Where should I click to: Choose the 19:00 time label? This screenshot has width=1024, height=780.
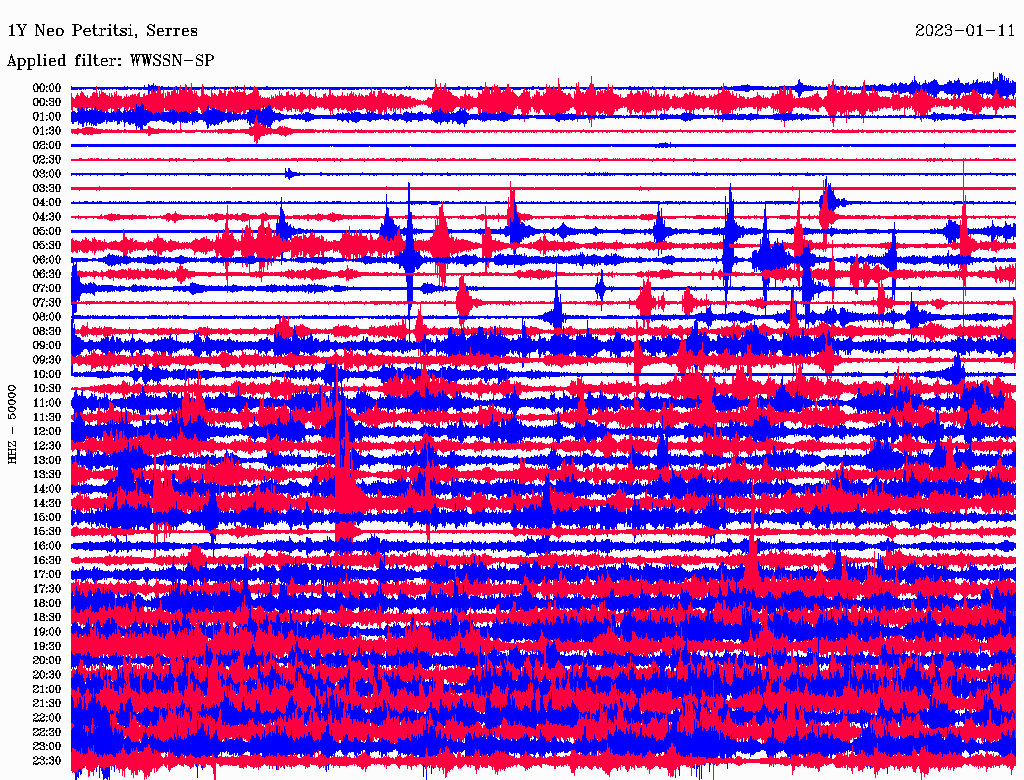47,632
